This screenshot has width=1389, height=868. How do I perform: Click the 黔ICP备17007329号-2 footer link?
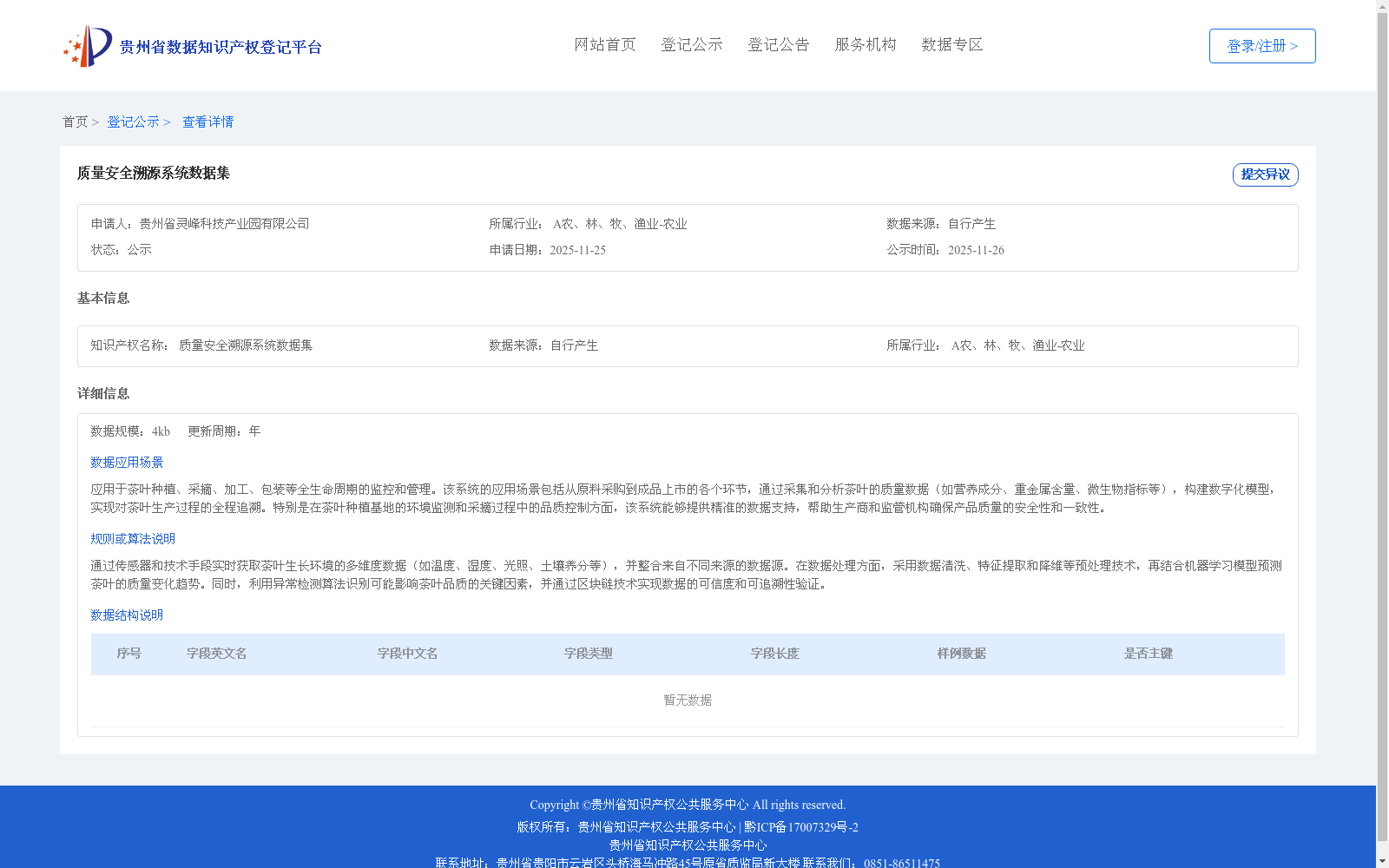[x=800, y=827]
